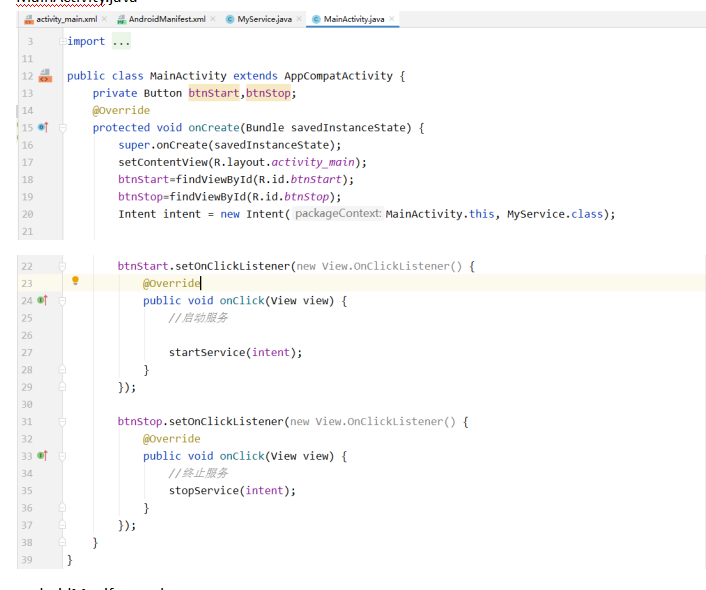Expand the folded import statements
706x590 pixels.
pyautogui.click(x=63, y=41)
